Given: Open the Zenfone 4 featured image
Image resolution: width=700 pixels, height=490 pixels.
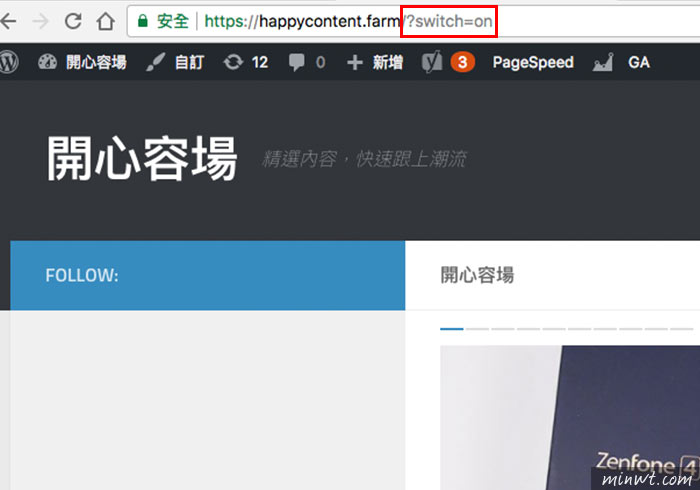Looking at the screenshot, I should pyautogui.click(x=570, y=418).
